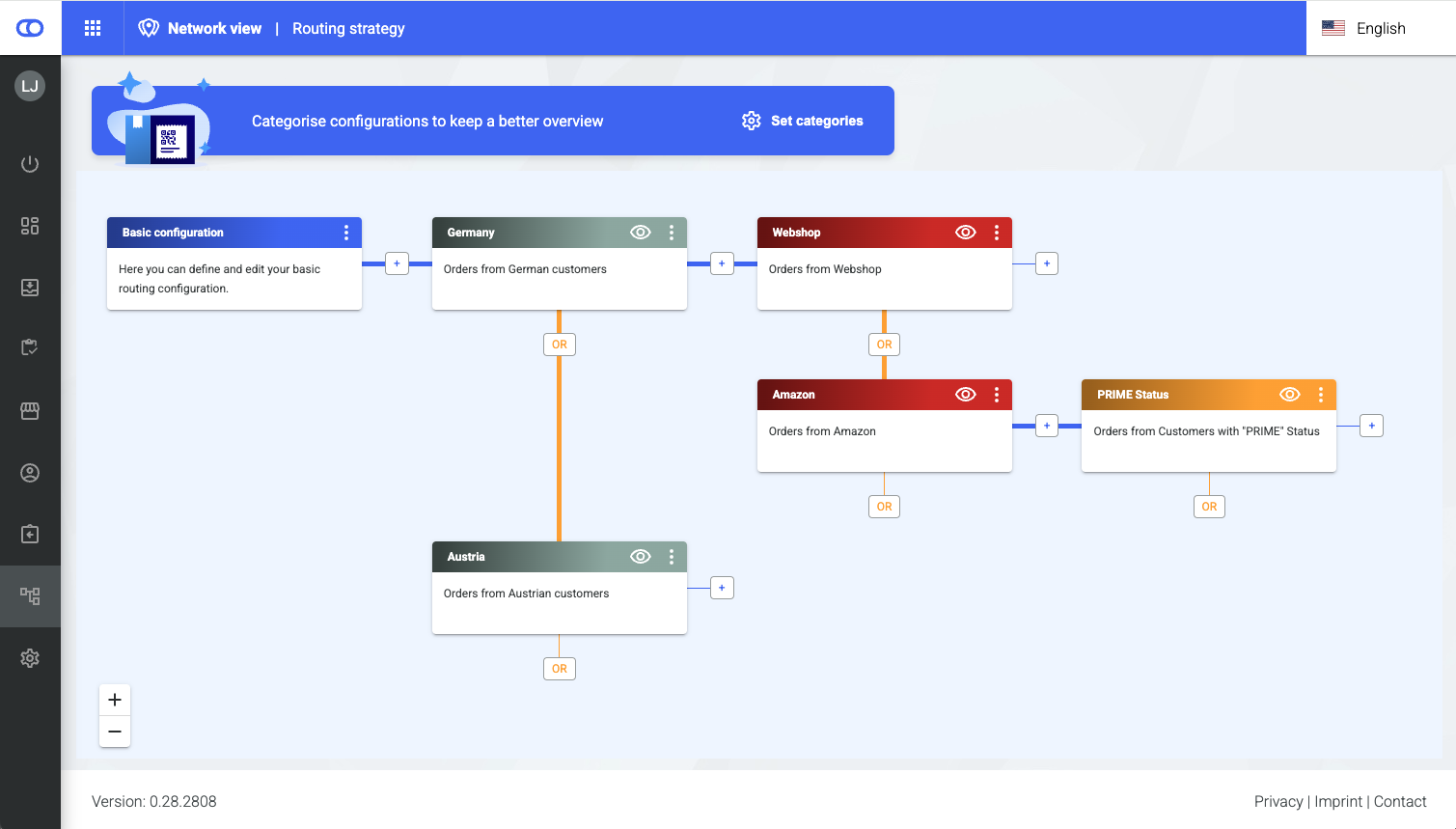Open the apps grid menu icon
Screen dimensions: 1456x829
click(x=93, y=28)
